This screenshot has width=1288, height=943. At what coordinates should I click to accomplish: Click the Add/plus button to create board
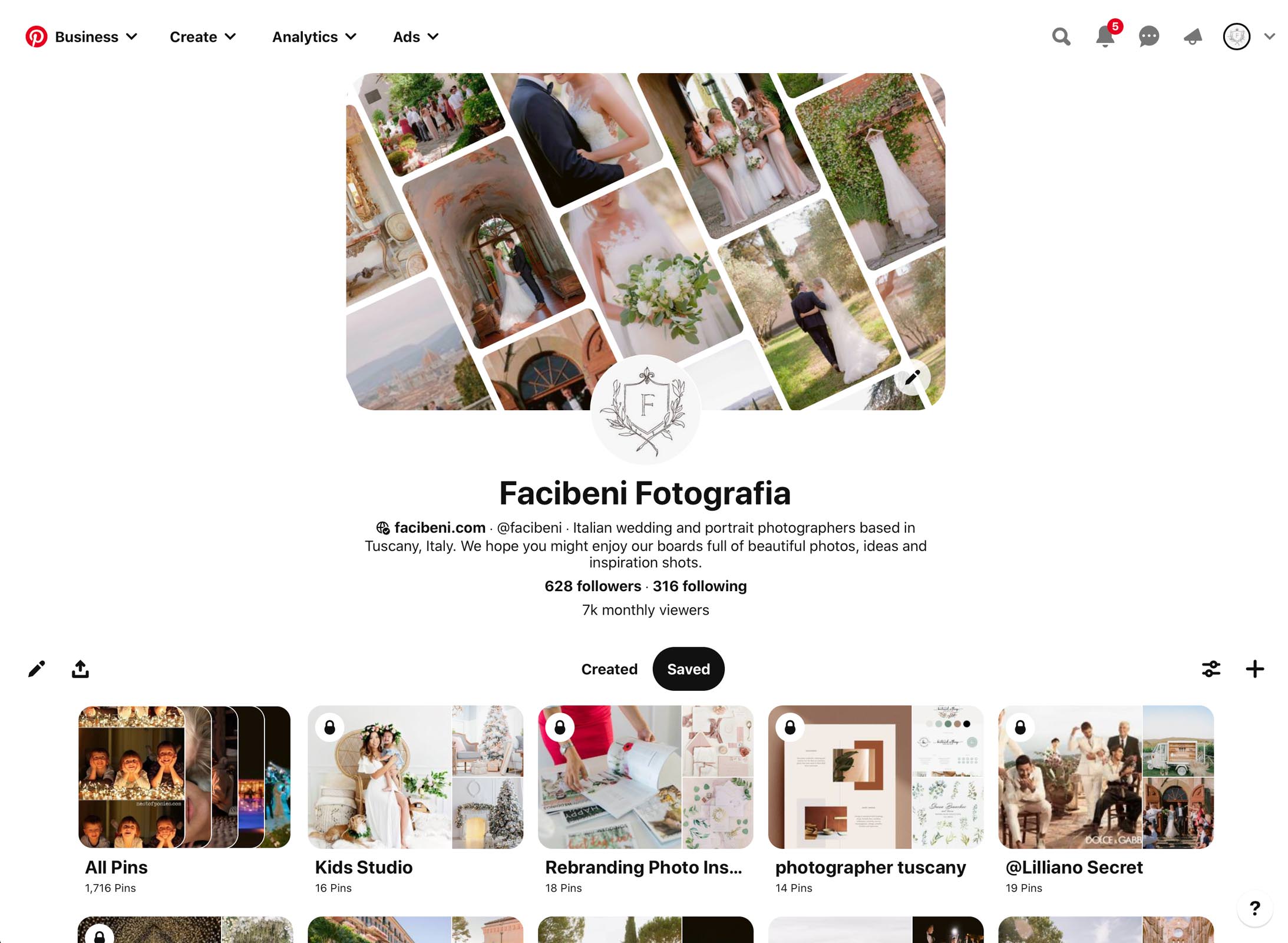pos(1254,668)
